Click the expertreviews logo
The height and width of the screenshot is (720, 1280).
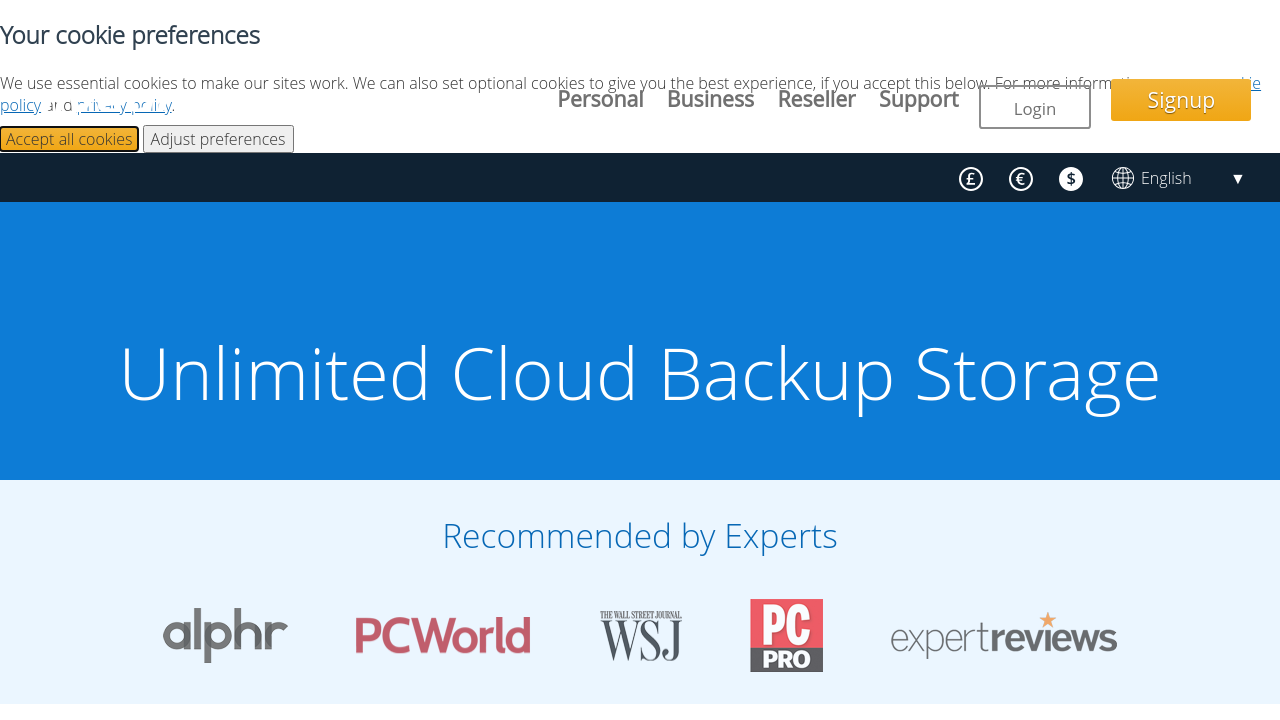click(x=1004, y=636)
